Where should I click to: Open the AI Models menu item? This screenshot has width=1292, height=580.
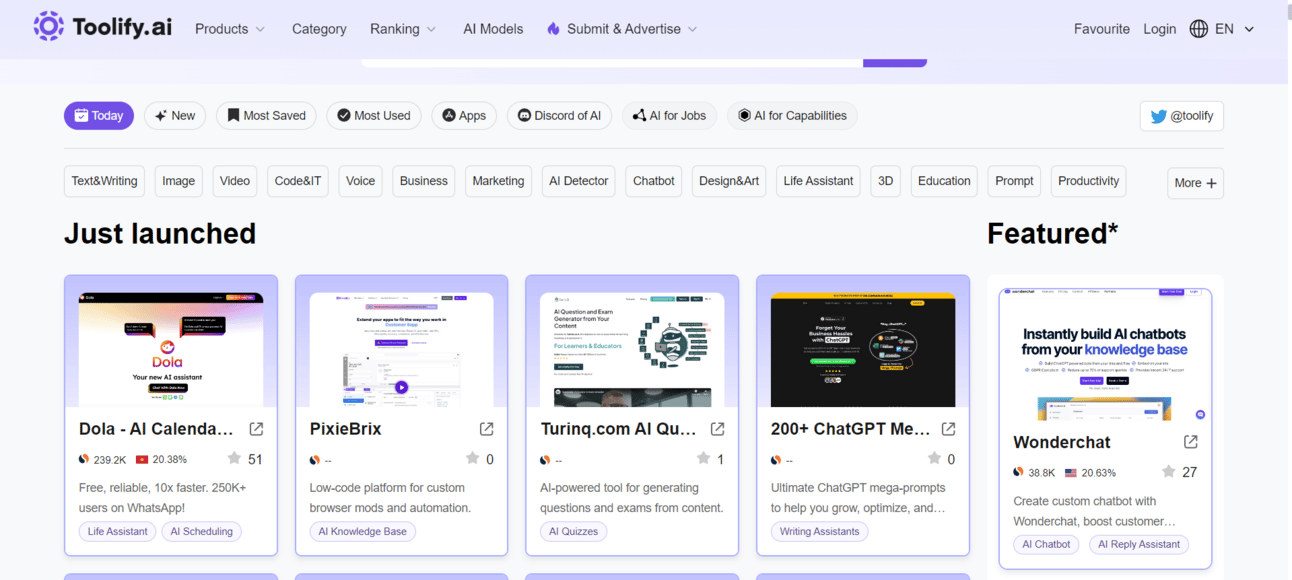[x=493, y=29]
